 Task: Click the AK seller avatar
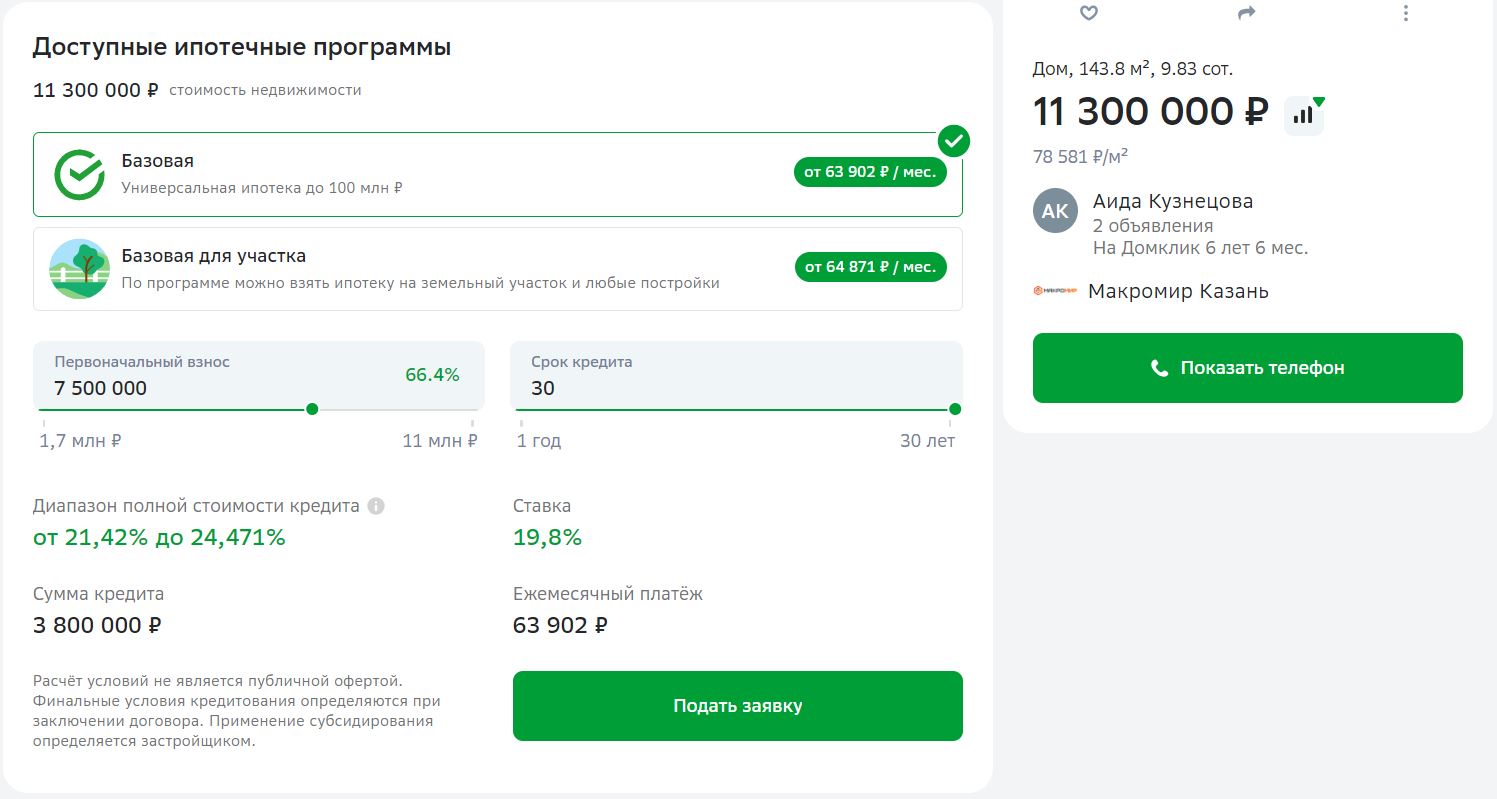tap(1055, 211)
